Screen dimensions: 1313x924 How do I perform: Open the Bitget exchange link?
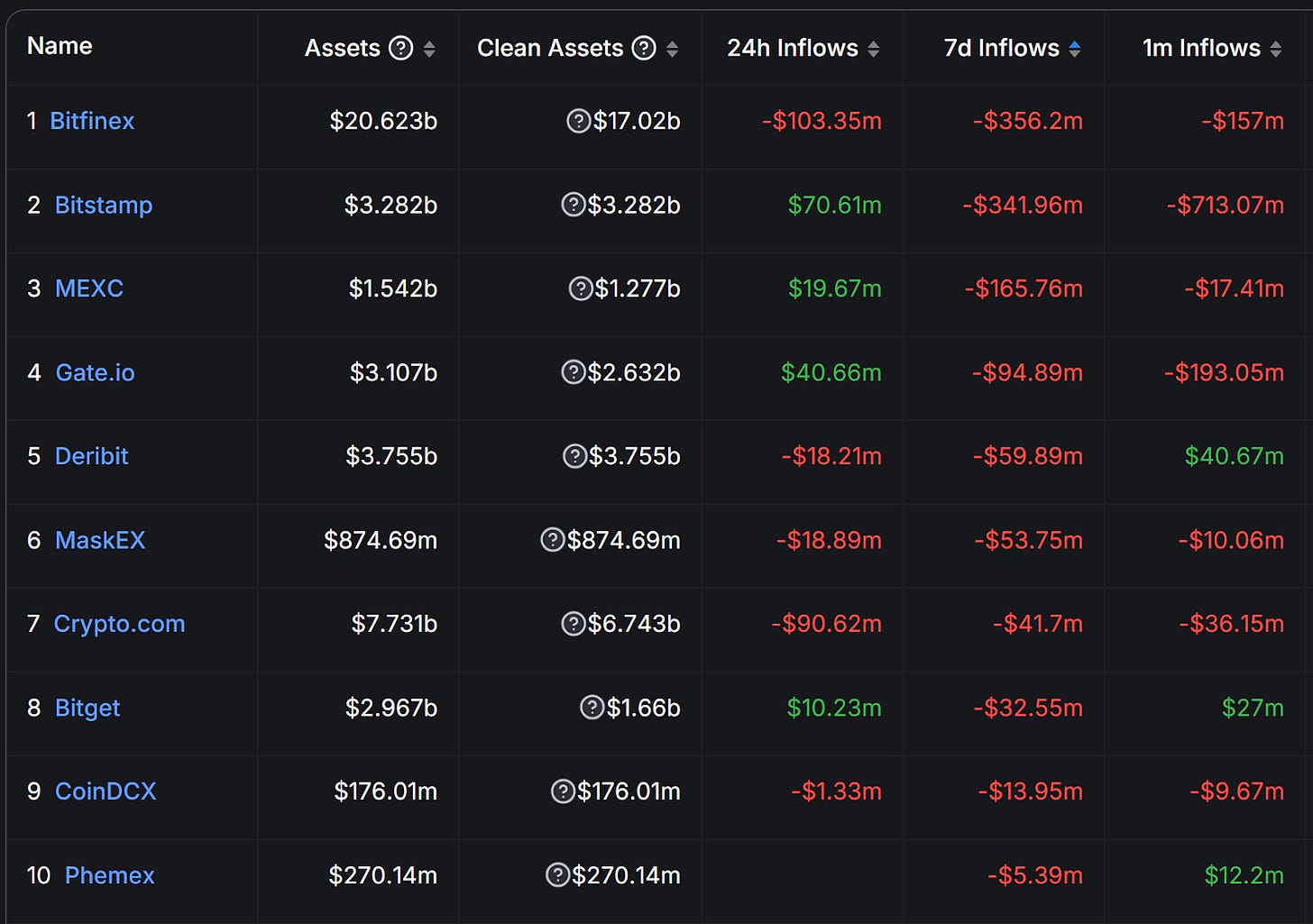87,709
